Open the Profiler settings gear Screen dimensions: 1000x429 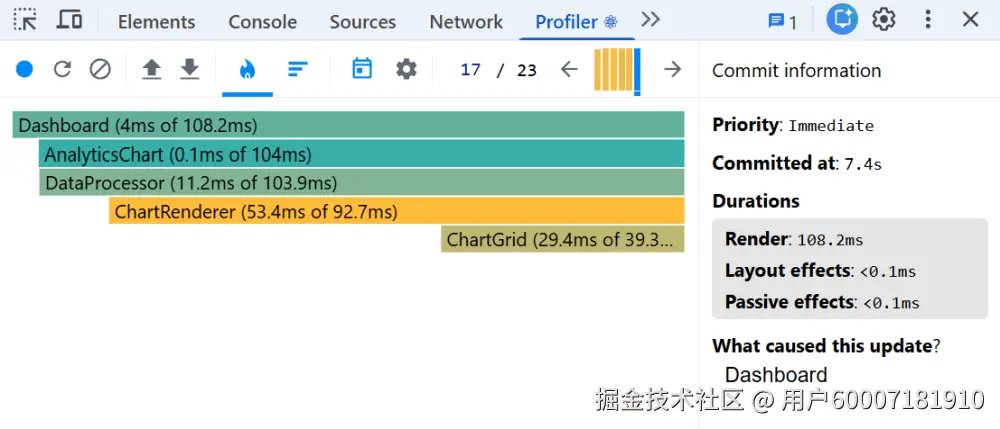coord(406,69)
